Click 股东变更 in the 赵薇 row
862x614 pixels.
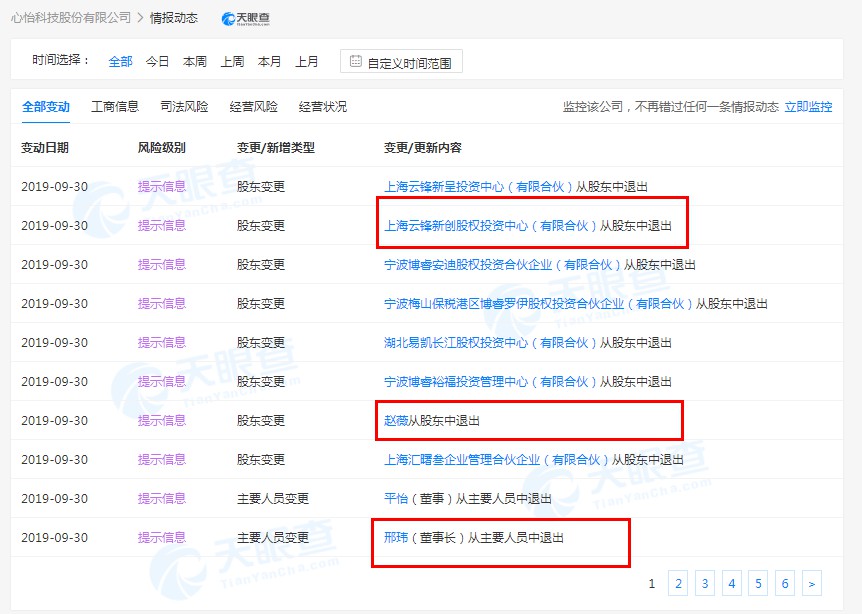click(261, 421)
